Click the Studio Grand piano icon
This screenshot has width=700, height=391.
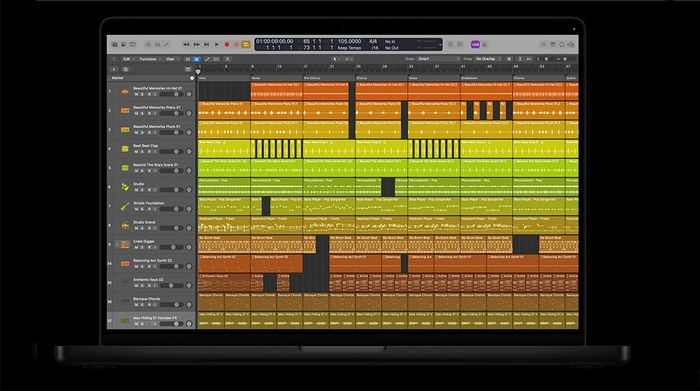tap(125, 225)
